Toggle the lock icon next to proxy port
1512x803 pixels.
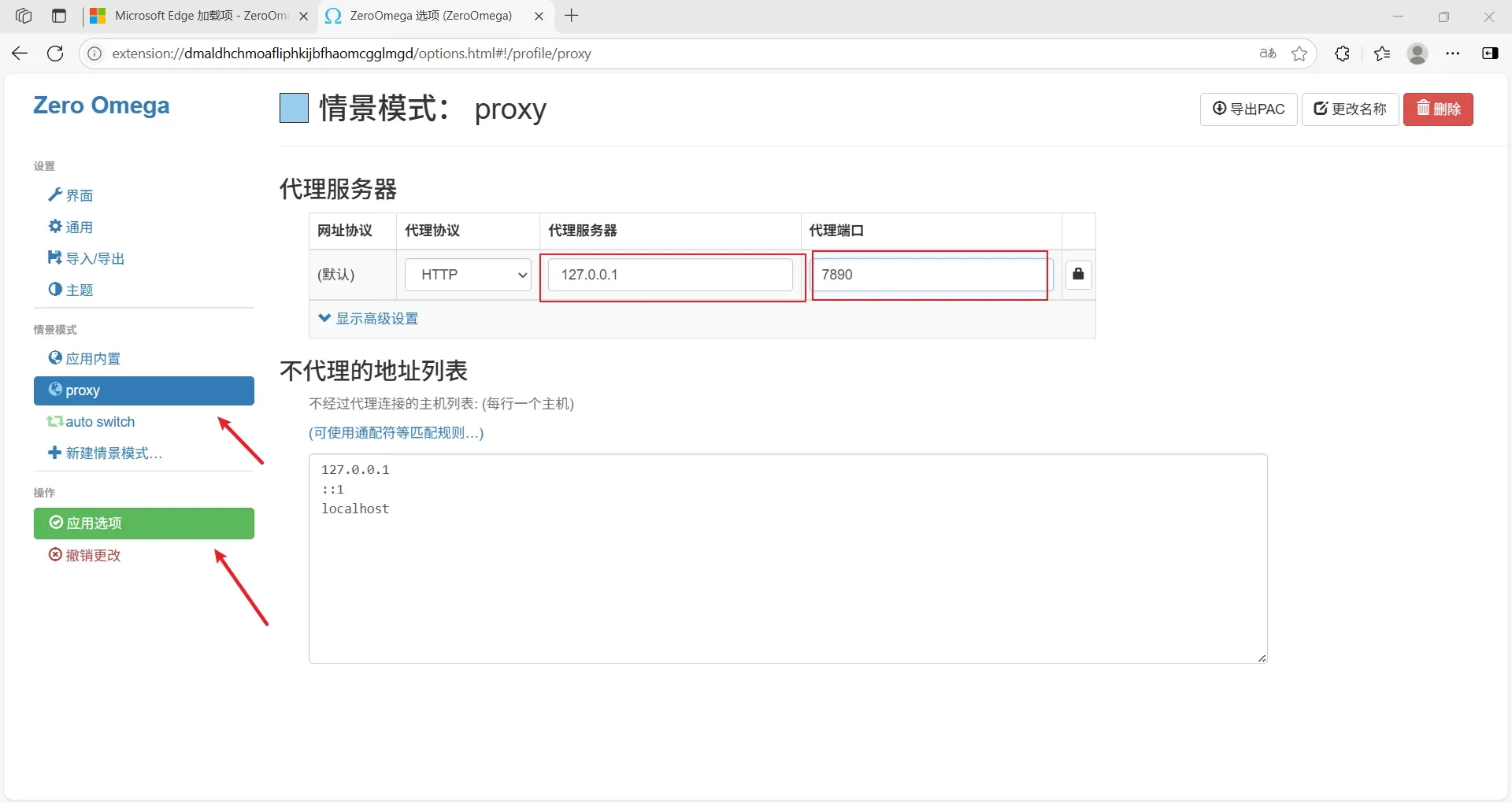1078,275
